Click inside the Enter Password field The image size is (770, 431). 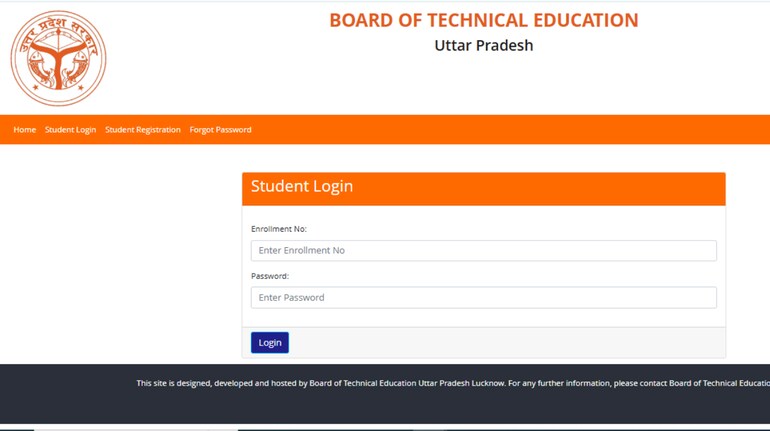(483, 298)
